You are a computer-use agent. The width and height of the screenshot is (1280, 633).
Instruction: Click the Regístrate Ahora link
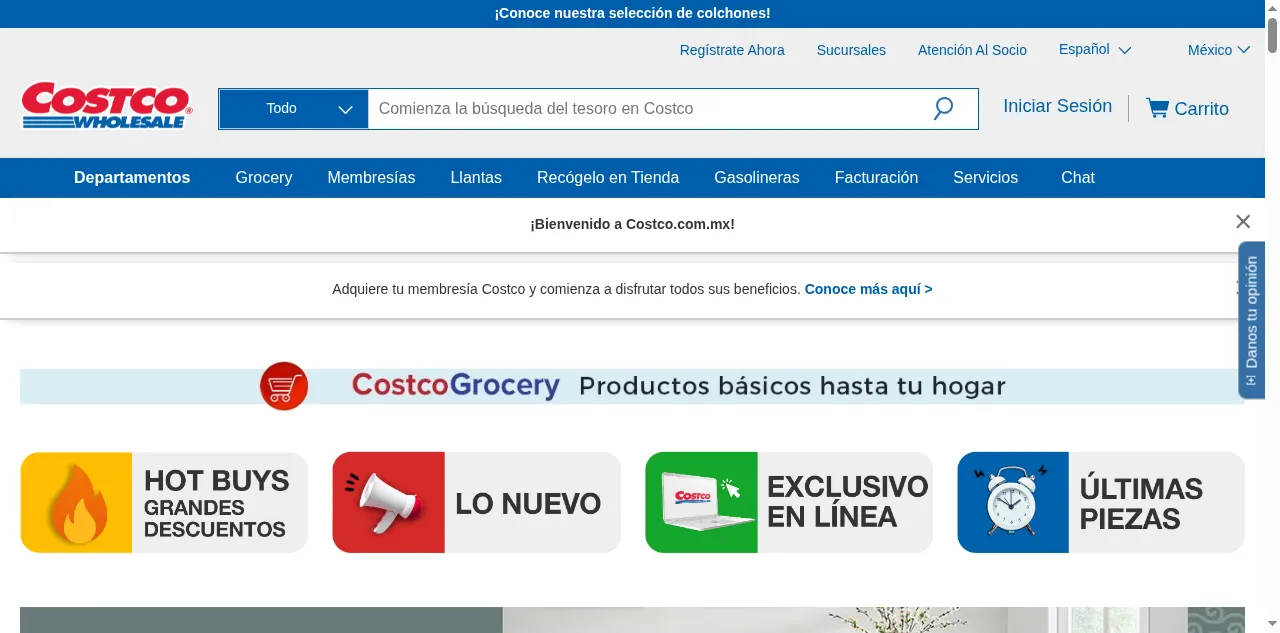732,50
